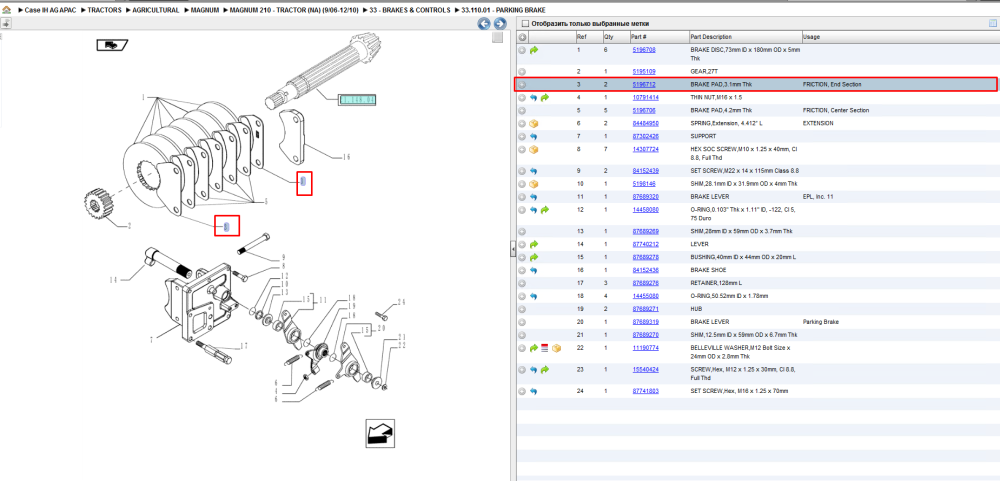Click the Qty column header
1000x481 pixels.
[x=616, y=37]
